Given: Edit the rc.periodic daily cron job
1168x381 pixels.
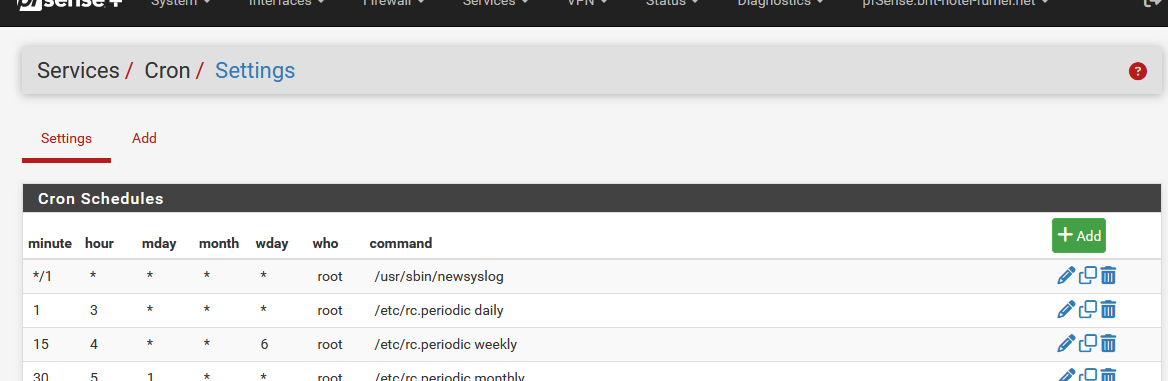Looking at the screenshot, I should [1066, 309].
